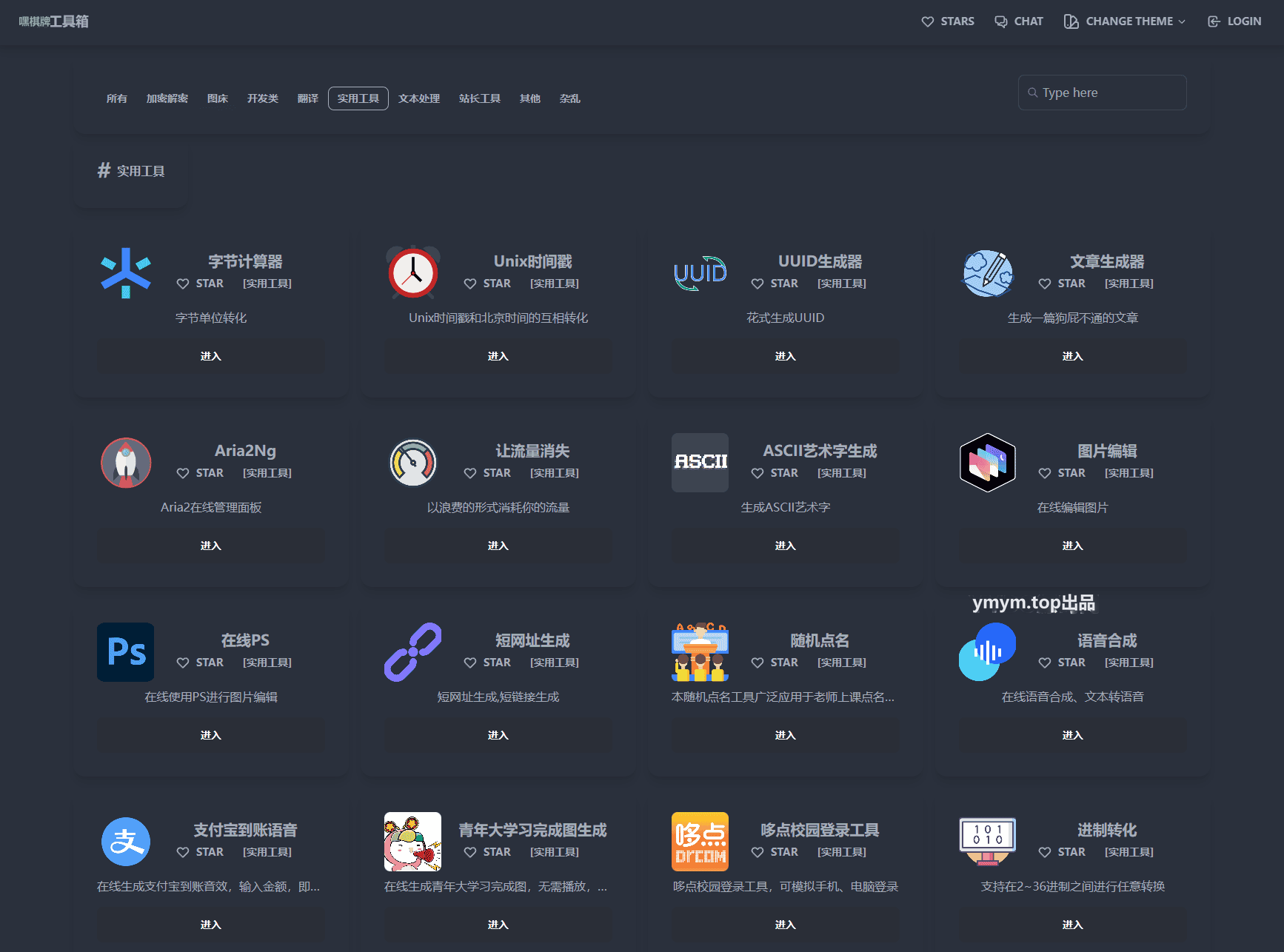
Task: Open the 站长工具 category tab
Action: (480, 98)
